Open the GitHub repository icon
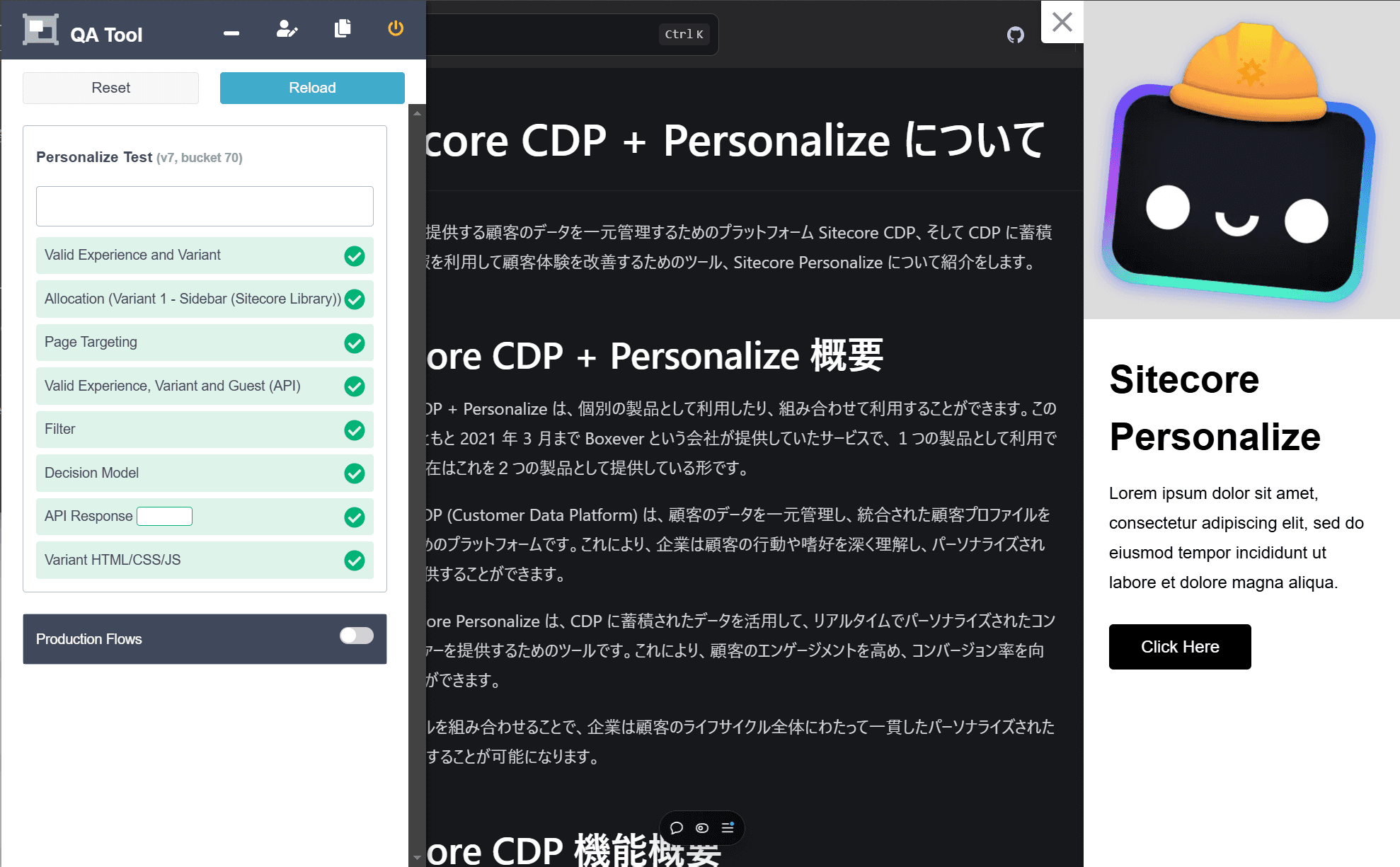1400x867 pixels. click(x=1016, y=35)
